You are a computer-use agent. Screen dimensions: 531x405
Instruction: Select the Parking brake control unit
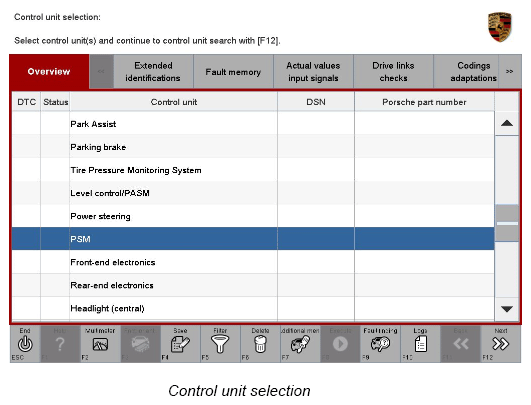click(x=253, y=147)
